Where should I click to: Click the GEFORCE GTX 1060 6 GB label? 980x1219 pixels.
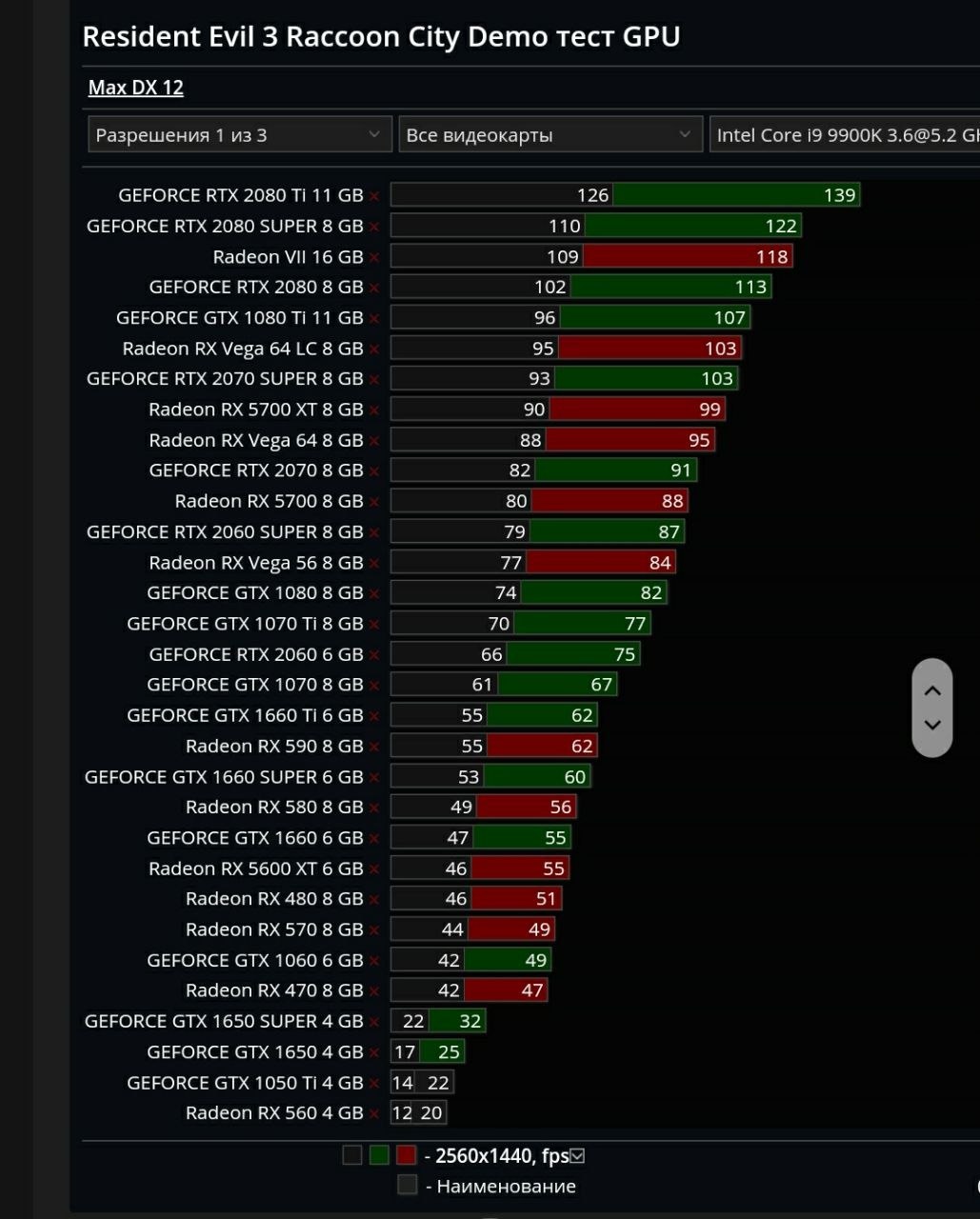[255, 960]
